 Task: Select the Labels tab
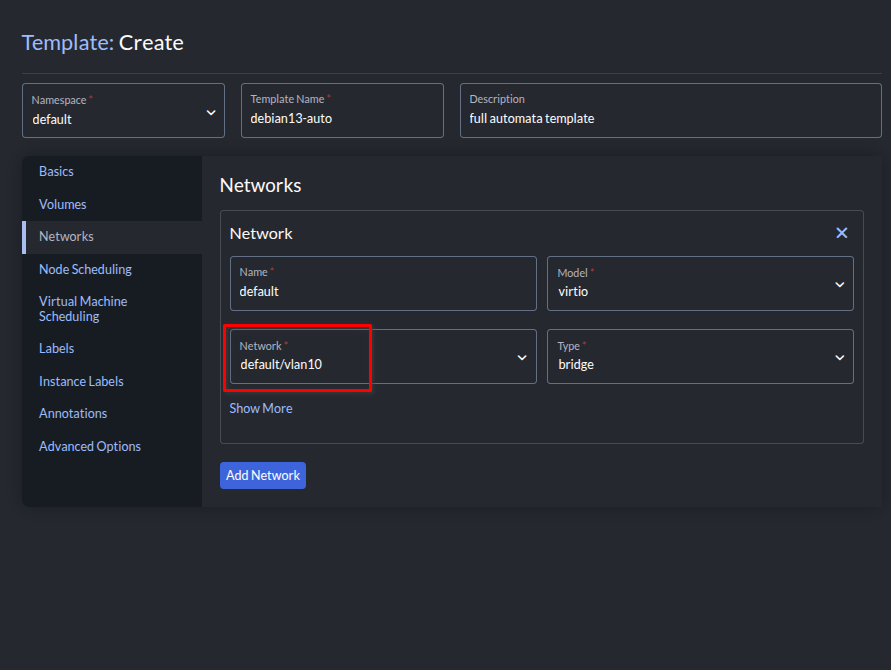click(56, 349)
